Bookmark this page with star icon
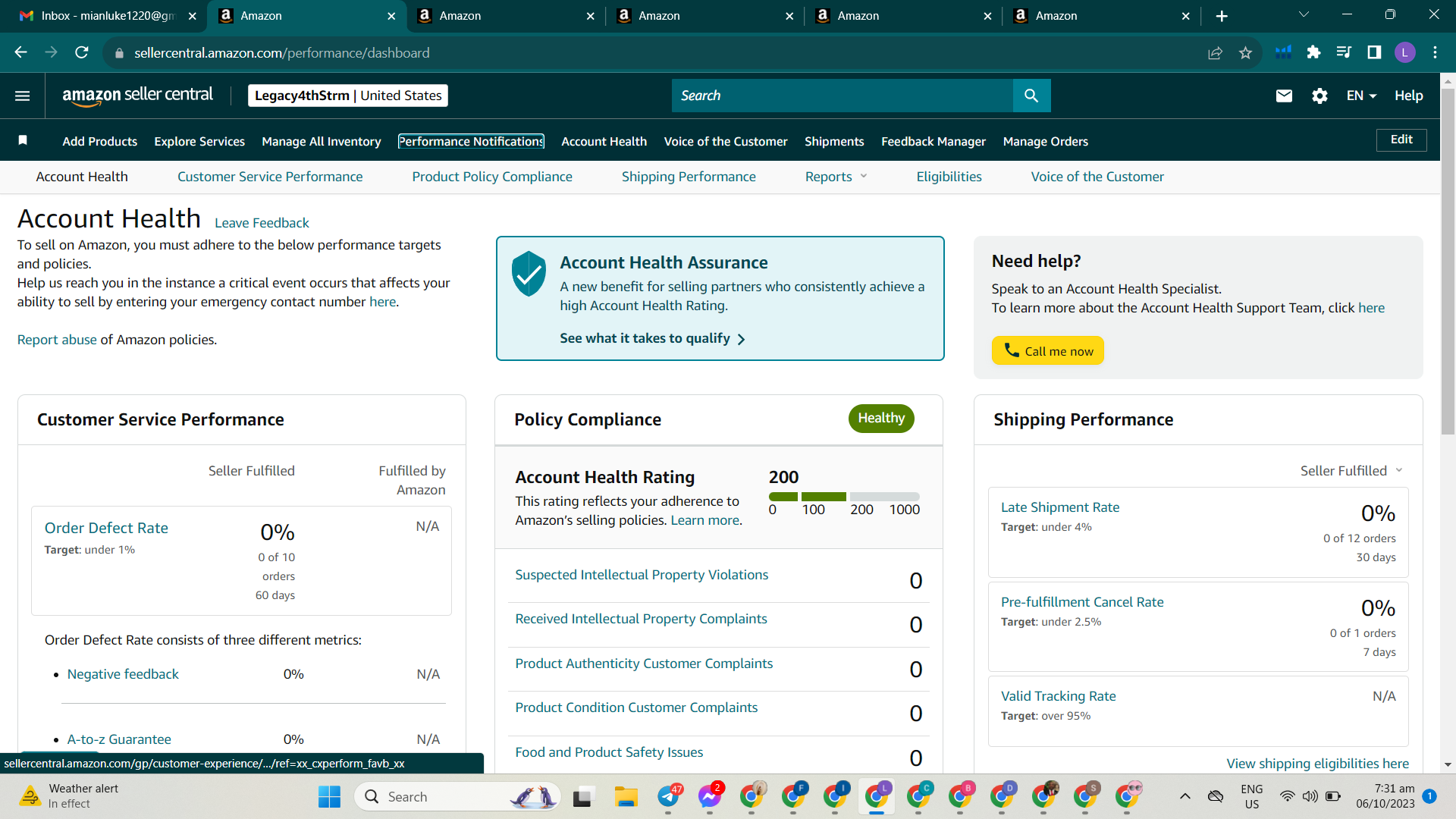This screenshot has height=819, width=1456. (x=1245, y=52)
